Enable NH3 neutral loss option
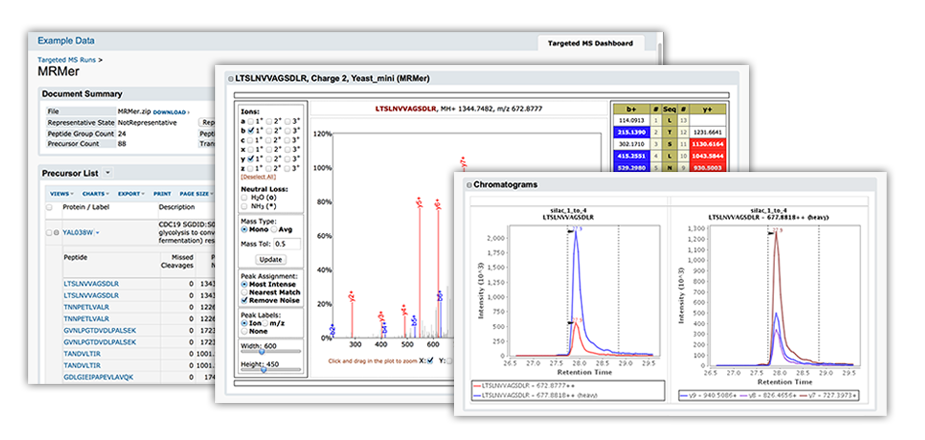This screenshot has height=440, width=925. point(244,206)
